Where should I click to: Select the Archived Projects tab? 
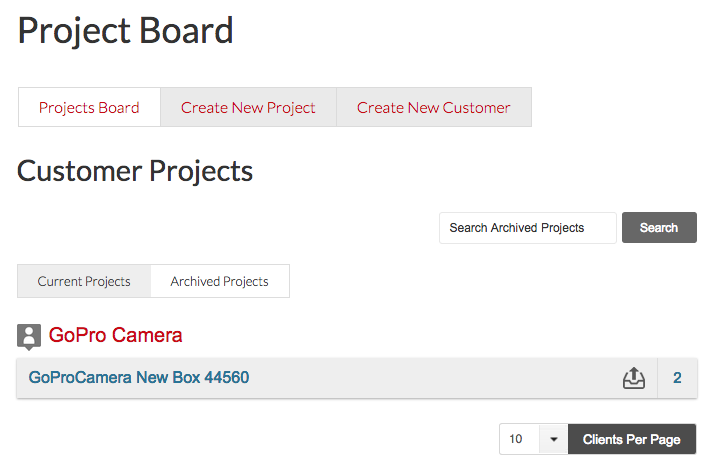tap(220, 281)
